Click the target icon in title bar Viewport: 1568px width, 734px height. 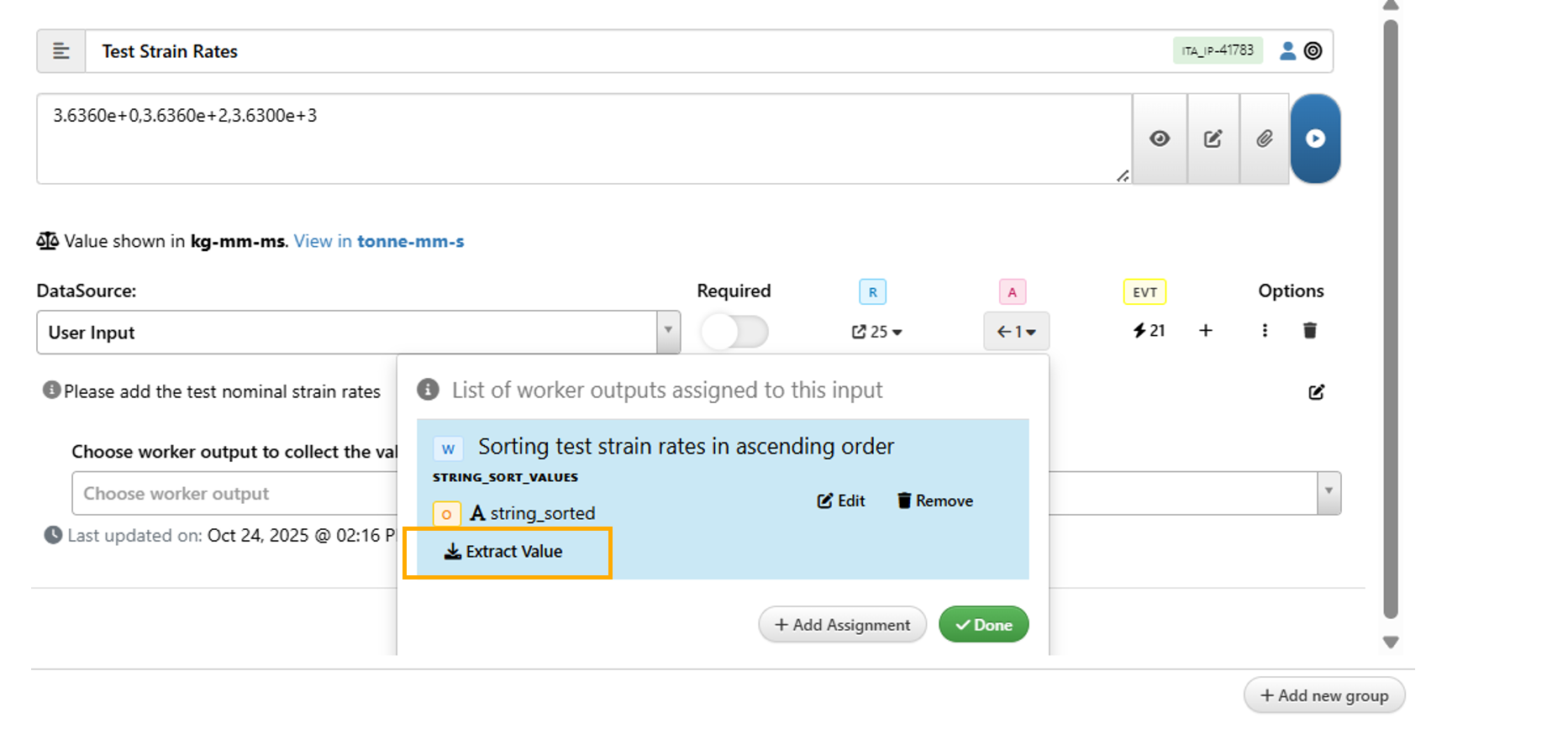(1313, 51)
